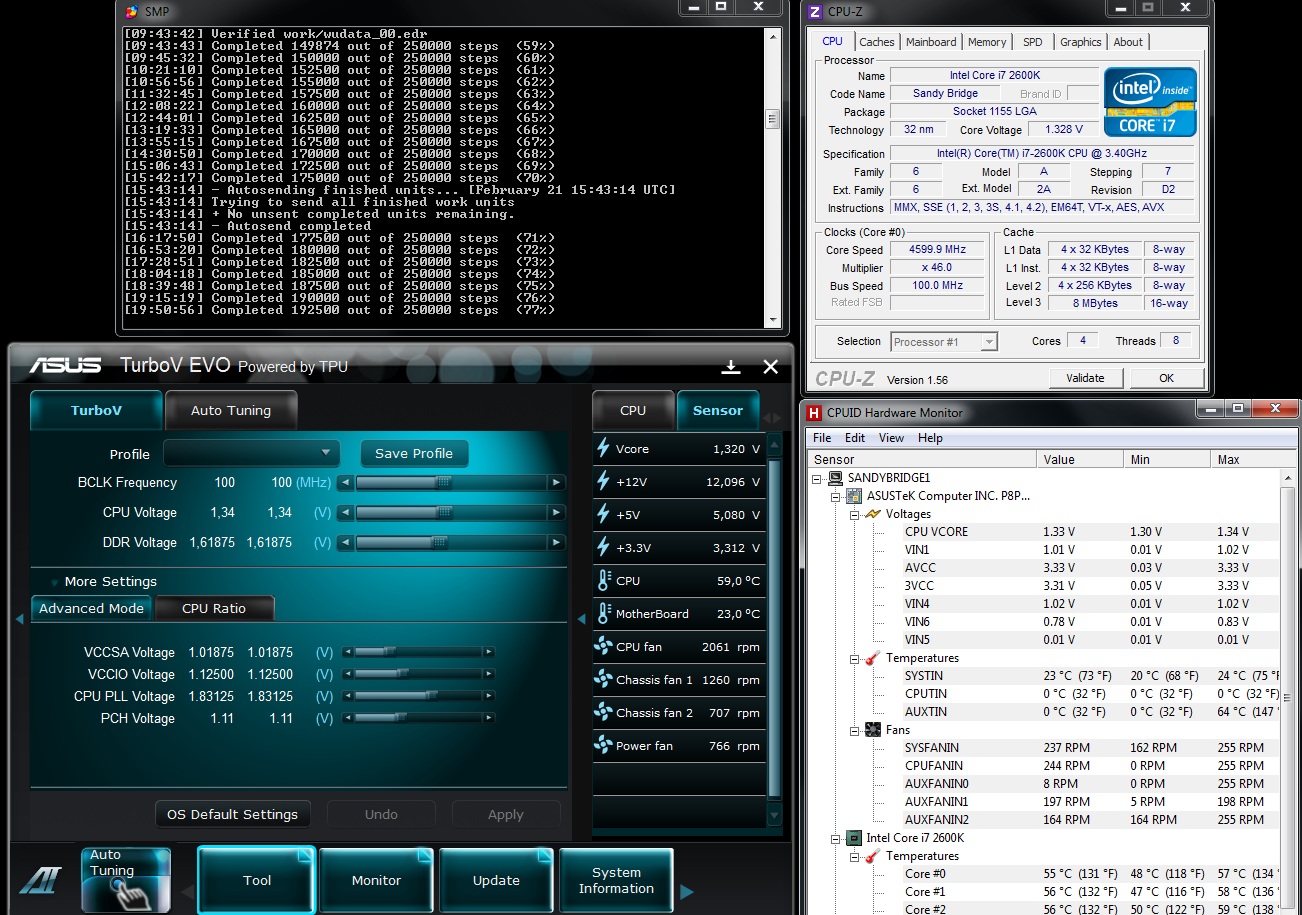Screen dimensions: 1302x915
Task: Click the ASUSTeK motherboard icon in Hardware Monitor
Action: coord(855,496)
